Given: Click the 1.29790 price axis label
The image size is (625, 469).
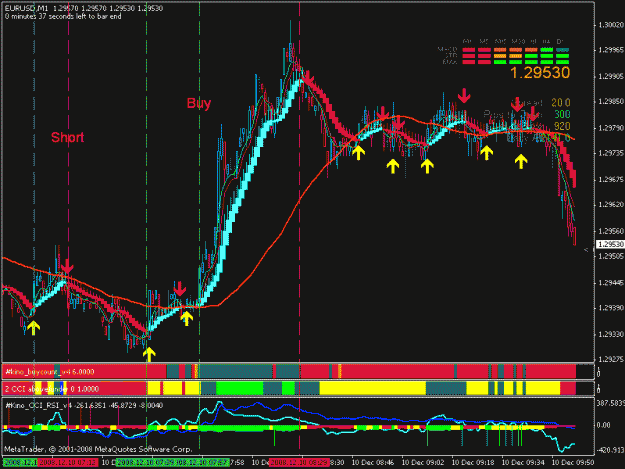Looking at the screenshot, I should coord(610,128).
